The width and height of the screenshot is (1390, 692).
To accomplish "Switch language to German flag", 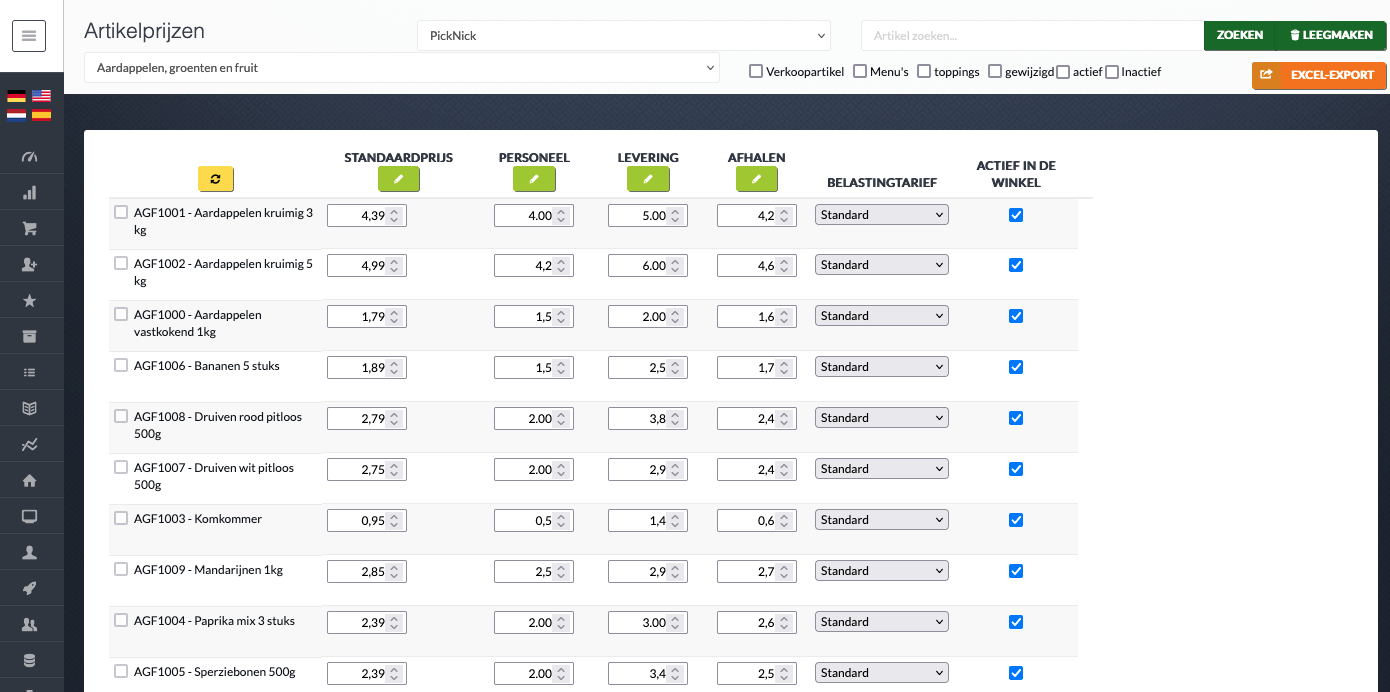I will coord(17,96).
